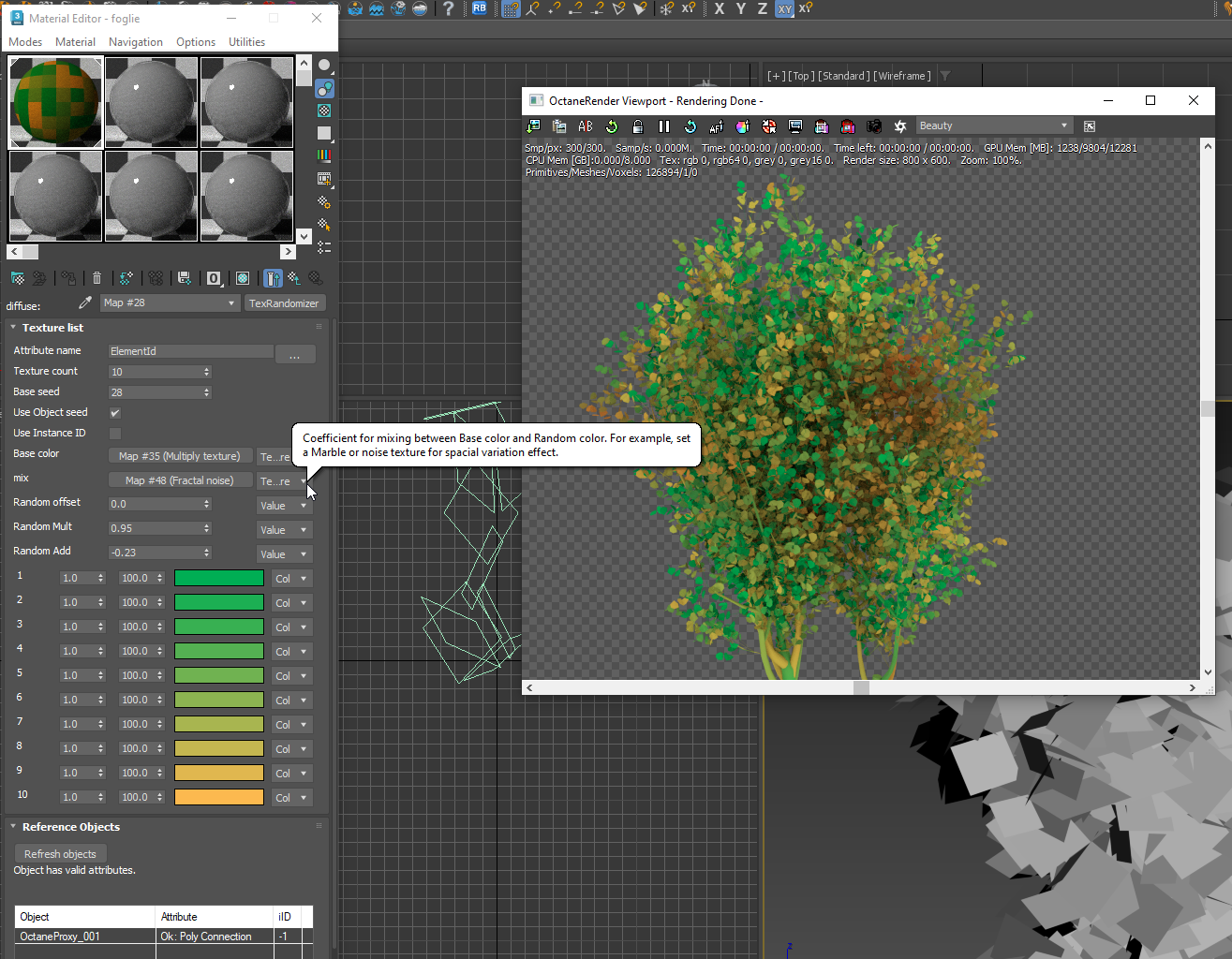This screenshot has width=1232, height=959.
Task: Click the Go to Parent icon
Action: pos(293,278)
